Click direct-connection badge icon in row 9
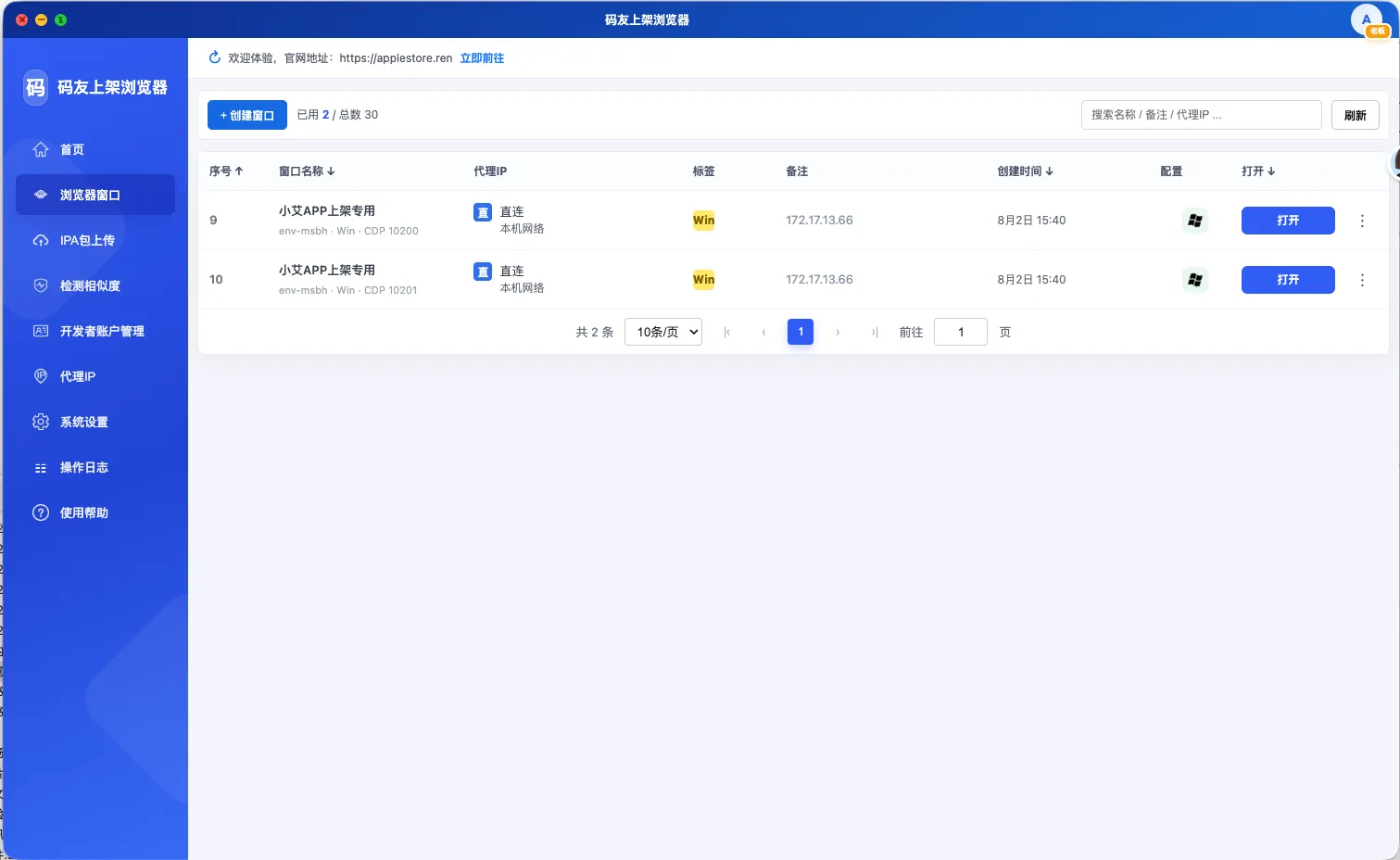The height and width of the screenshot is (860, 1400). tap(483, 212)
